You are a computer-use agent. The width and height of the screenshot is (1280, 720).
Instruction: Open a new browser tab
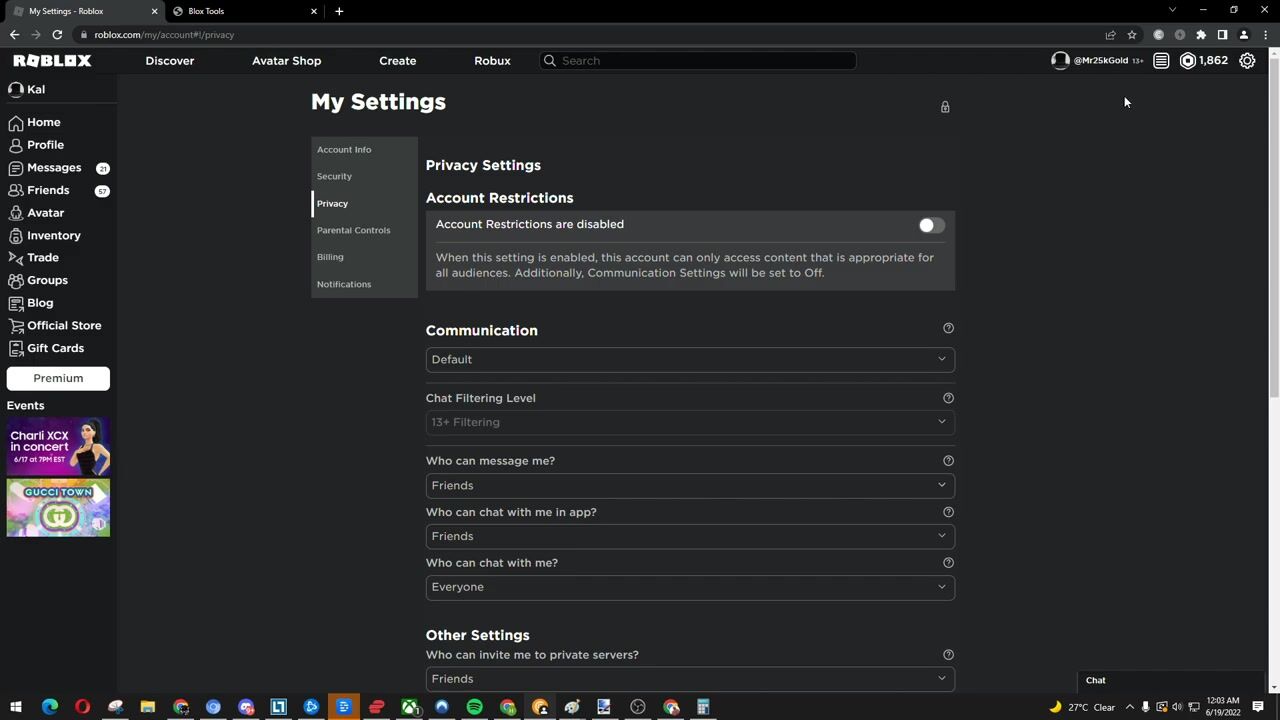click(x=339, y=11)
